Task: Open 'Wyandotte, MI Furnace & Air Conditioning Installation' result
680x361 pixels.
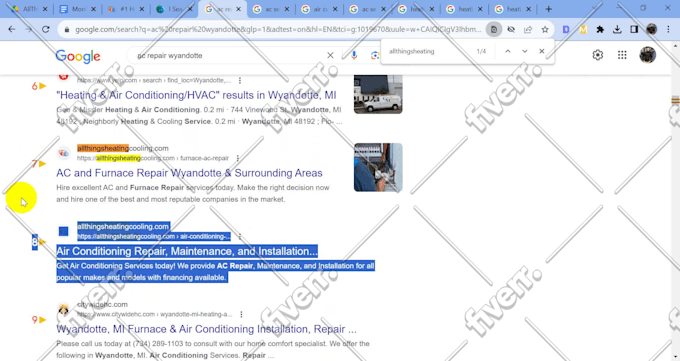Action: click(206, 329)
